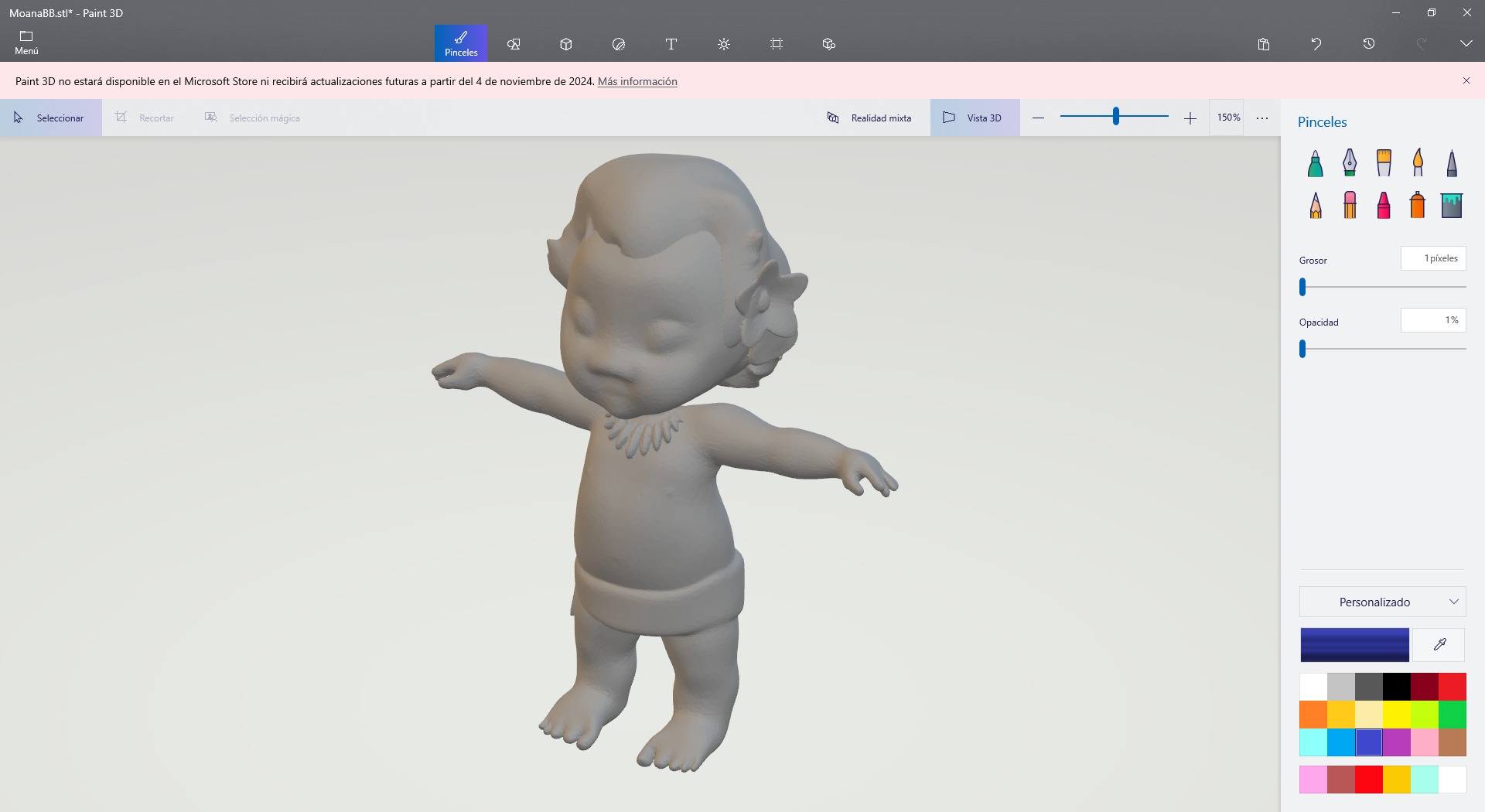This screenshot has height=812, width=1485.
Task: Pick the purple color swatch
Action: [1397, 742]
